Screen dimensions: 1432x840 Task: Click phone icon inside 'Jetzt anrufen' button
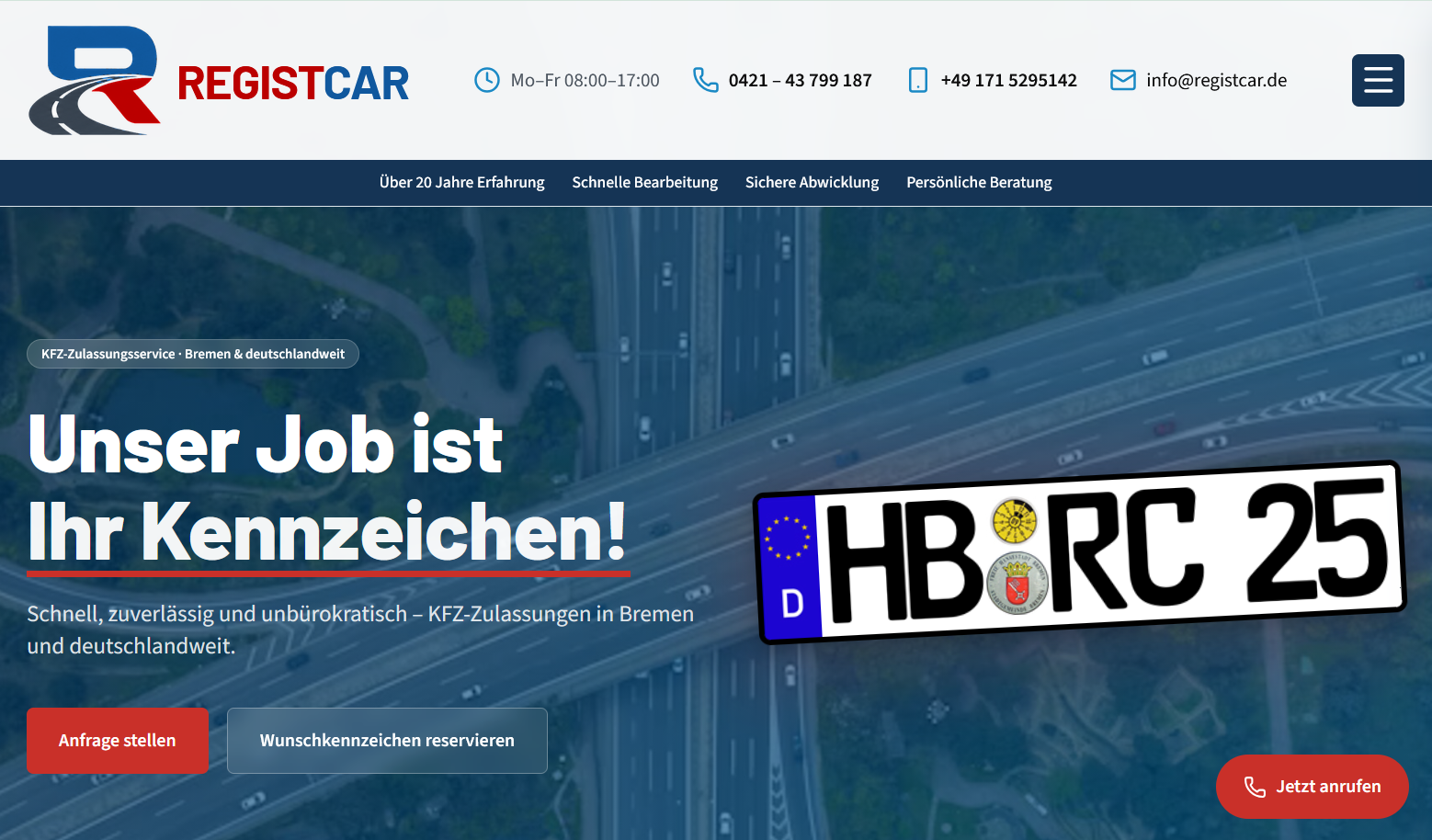pyautogui.click(x=1255, y=787)
